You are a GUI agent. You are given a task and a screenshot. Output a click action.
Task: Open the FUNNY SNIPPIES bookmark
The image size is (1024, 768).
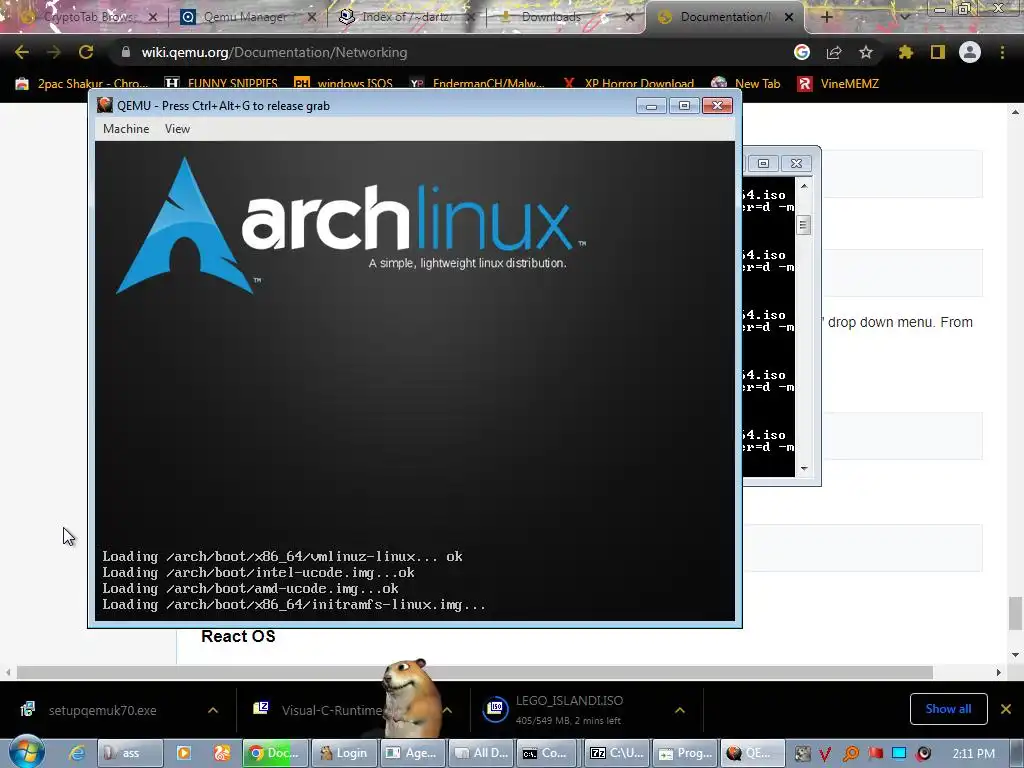click(221, 84)
